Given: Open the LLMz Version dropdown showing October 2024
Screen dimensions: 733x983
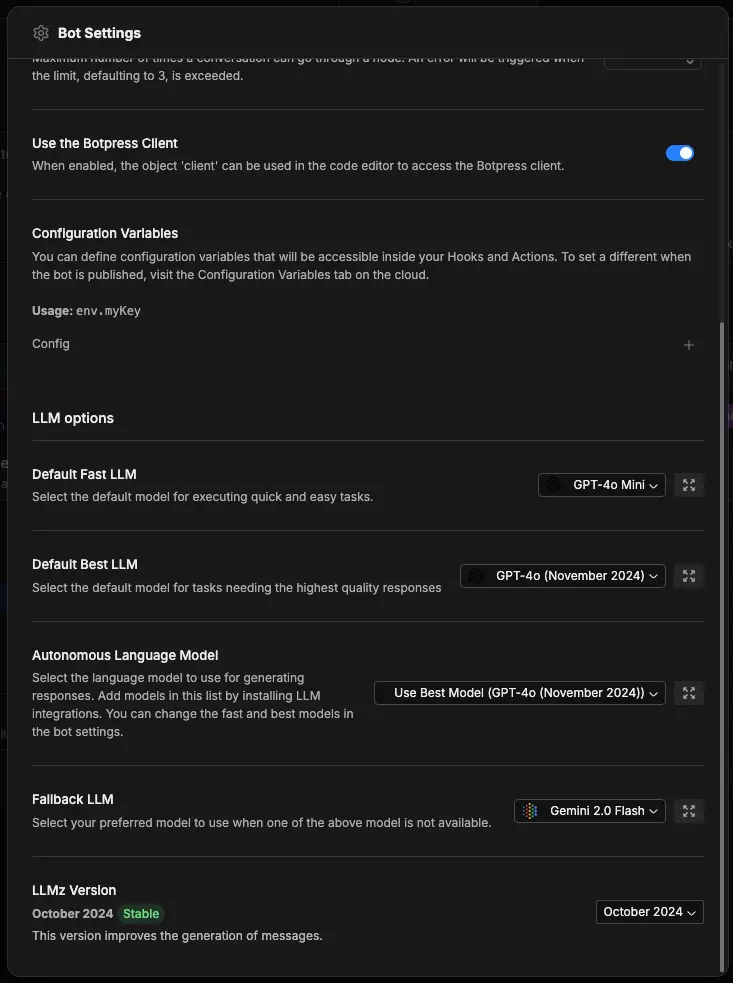Looking at the screenshot, I should click(649, 912).
